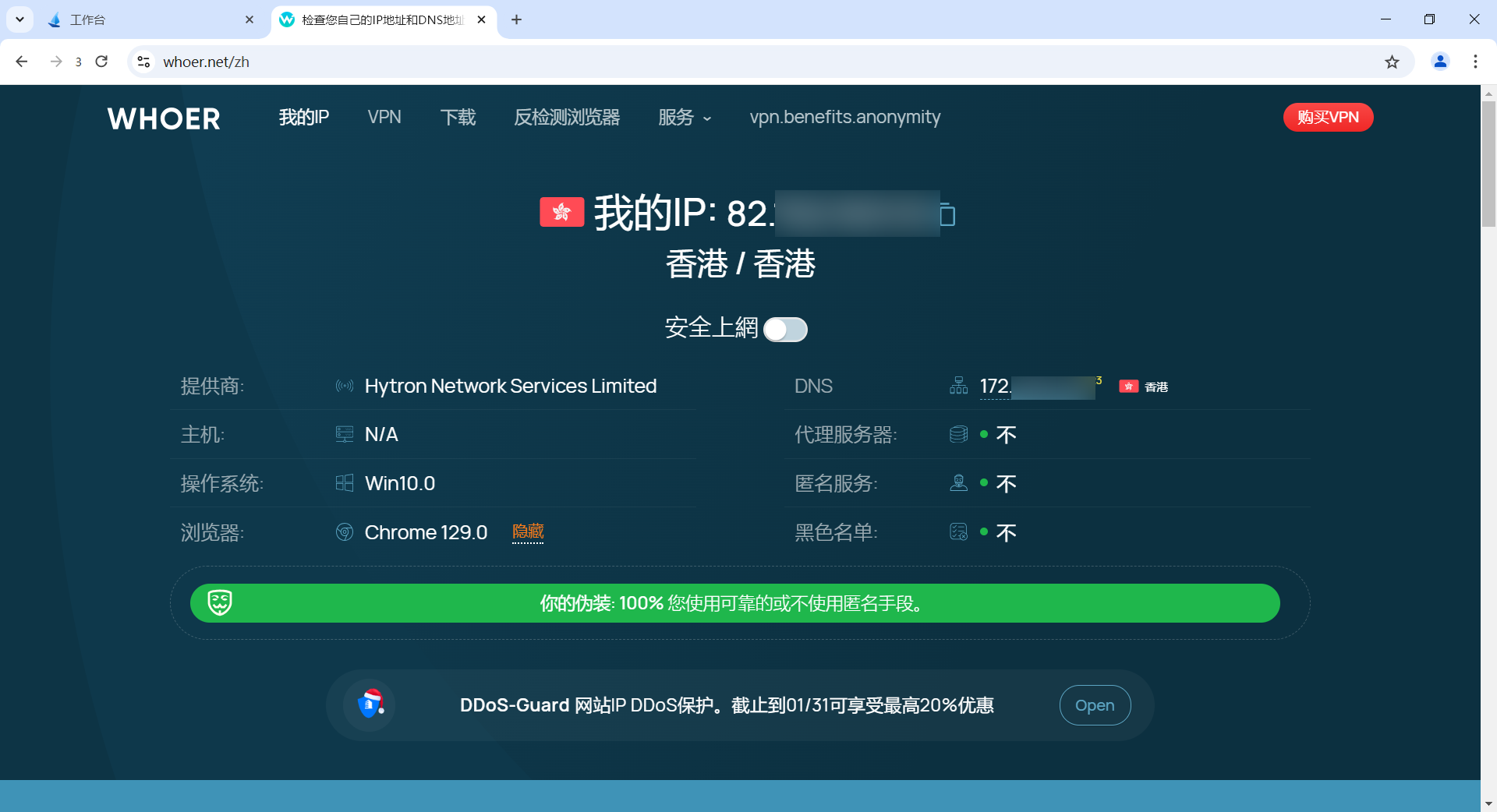Click the anonymizer service person icon
Screen dimensions: 1497x812
pos(959,483)
